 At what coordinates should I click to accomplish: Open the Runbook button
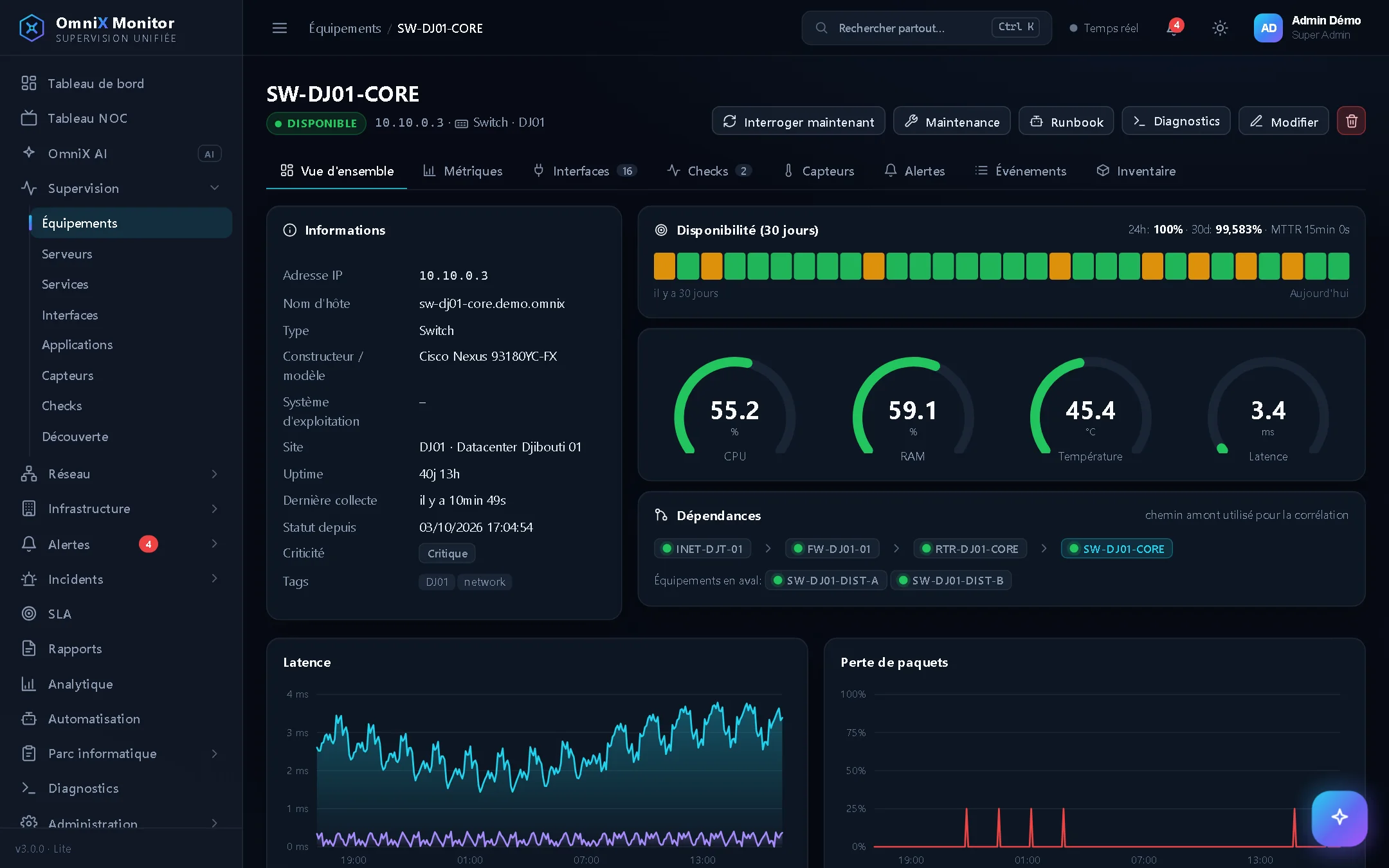[1066, 121]
